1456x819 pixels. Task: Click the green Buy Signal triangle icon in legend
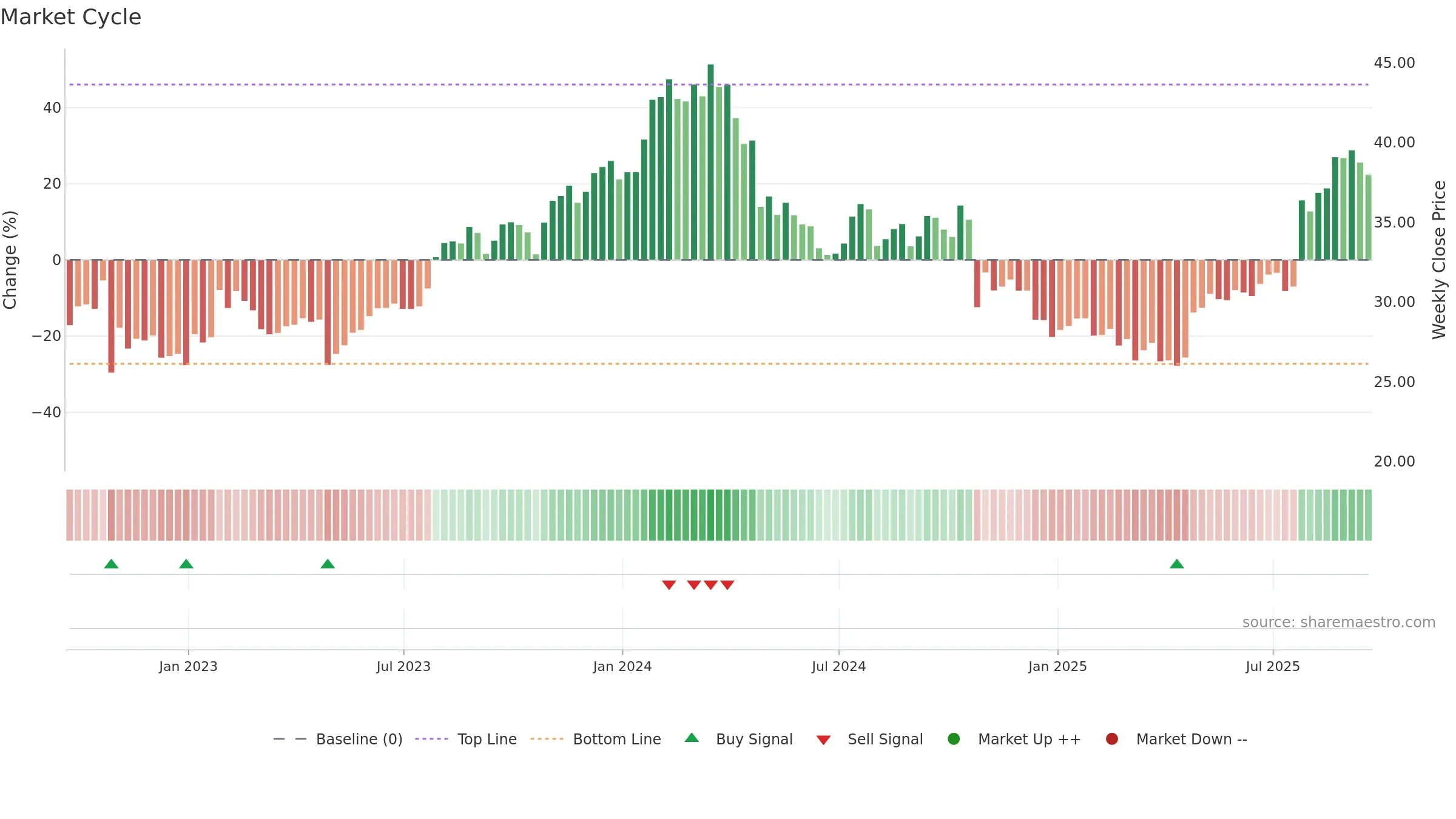[x=692, y=738]
